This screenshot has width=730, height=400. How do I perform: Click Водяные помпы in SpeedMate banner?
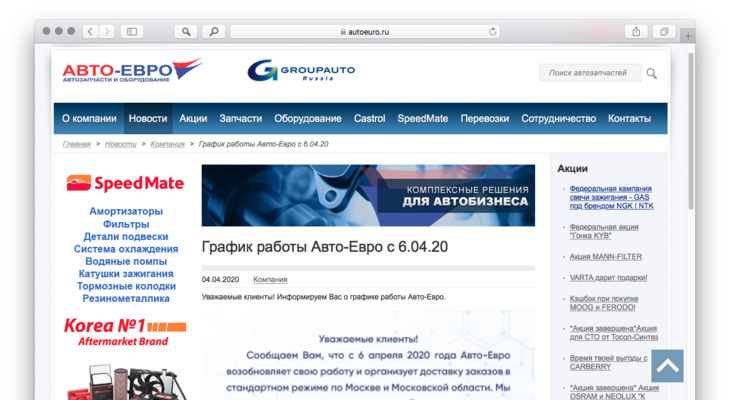click(126, 261)
